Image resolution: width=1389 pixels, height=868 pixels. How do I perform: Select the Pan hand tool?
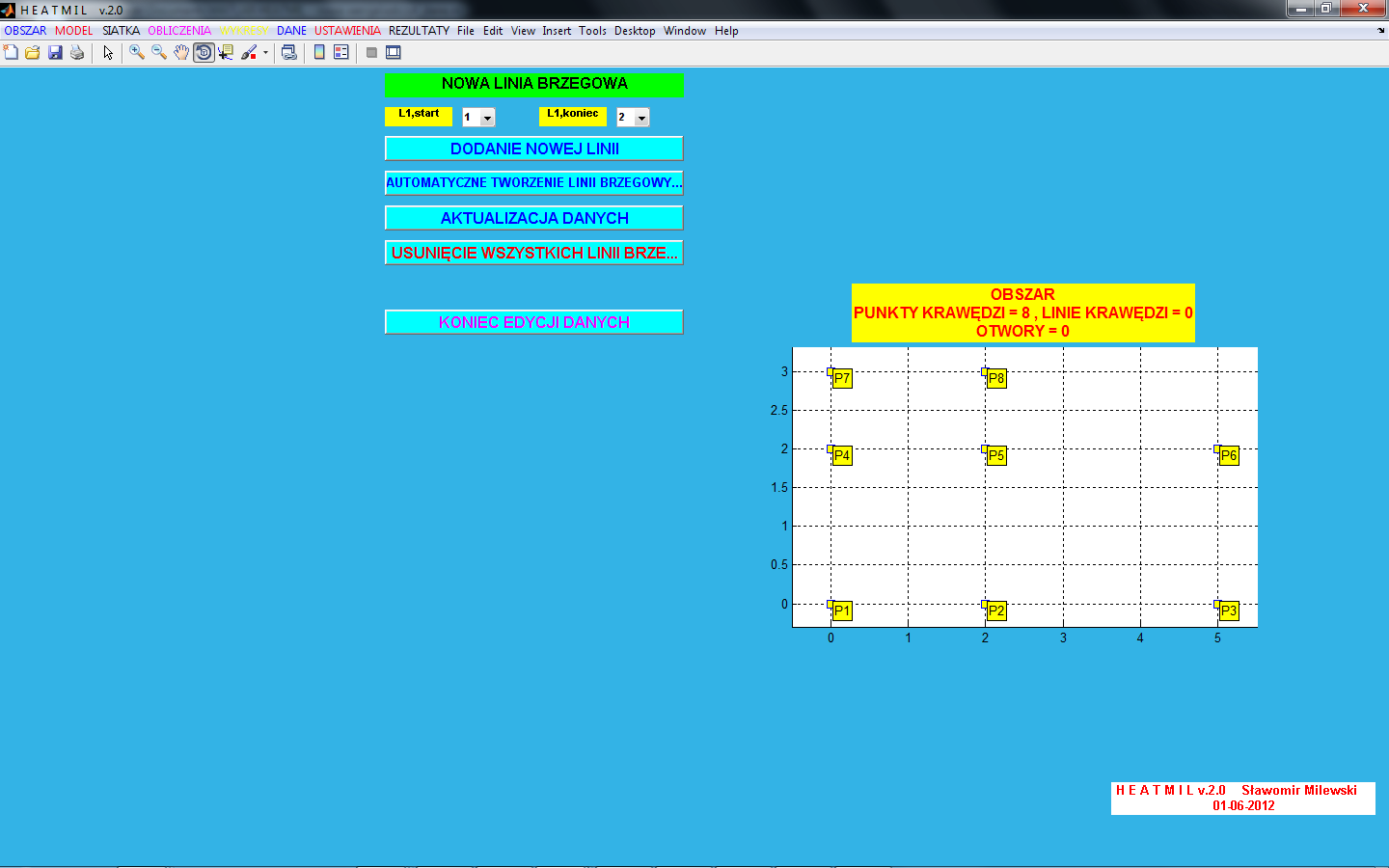pyautogui.click(x=181, y=53)
